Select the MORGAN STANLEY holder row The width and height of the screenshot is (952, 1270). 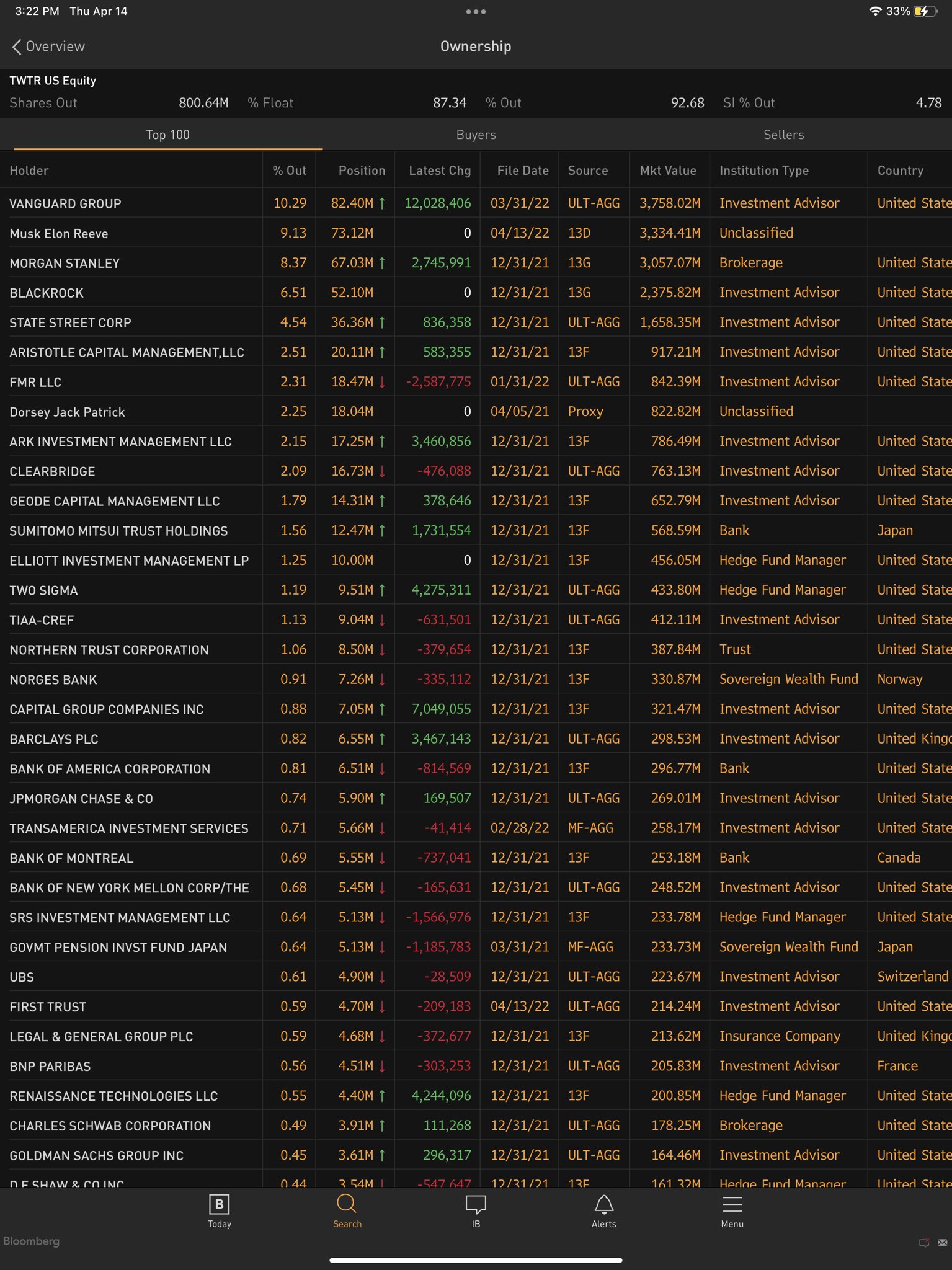click(x=476, y=263)
